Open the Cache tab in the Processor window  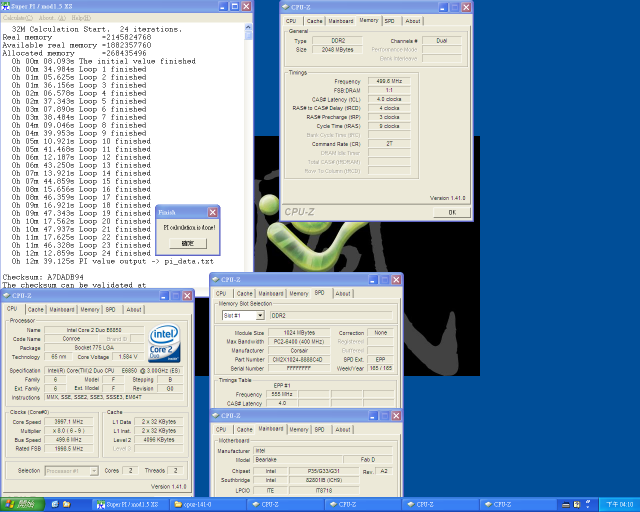tap(36, 309)
